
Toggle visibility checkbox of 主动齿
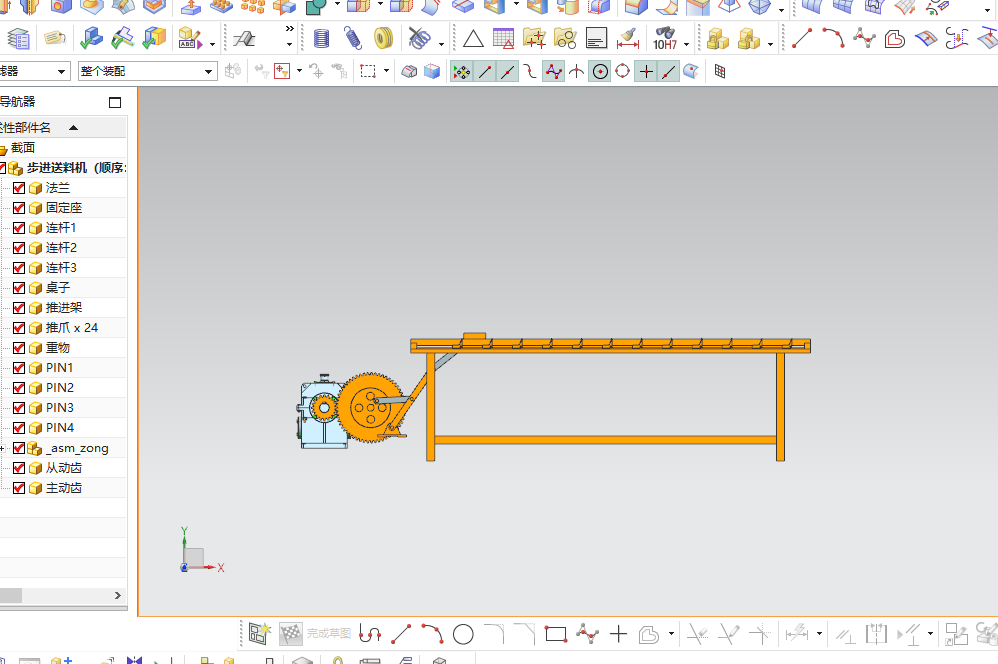(x=19, y=488)
